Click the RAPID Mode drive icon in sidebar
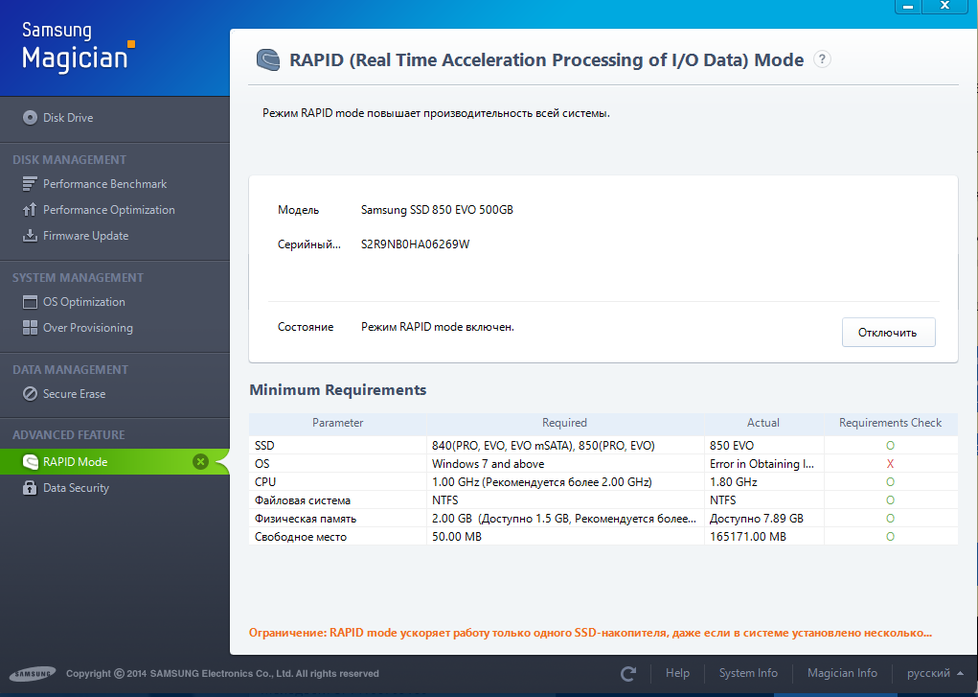This screenshot has width=978, height=697. click(30, 462)
